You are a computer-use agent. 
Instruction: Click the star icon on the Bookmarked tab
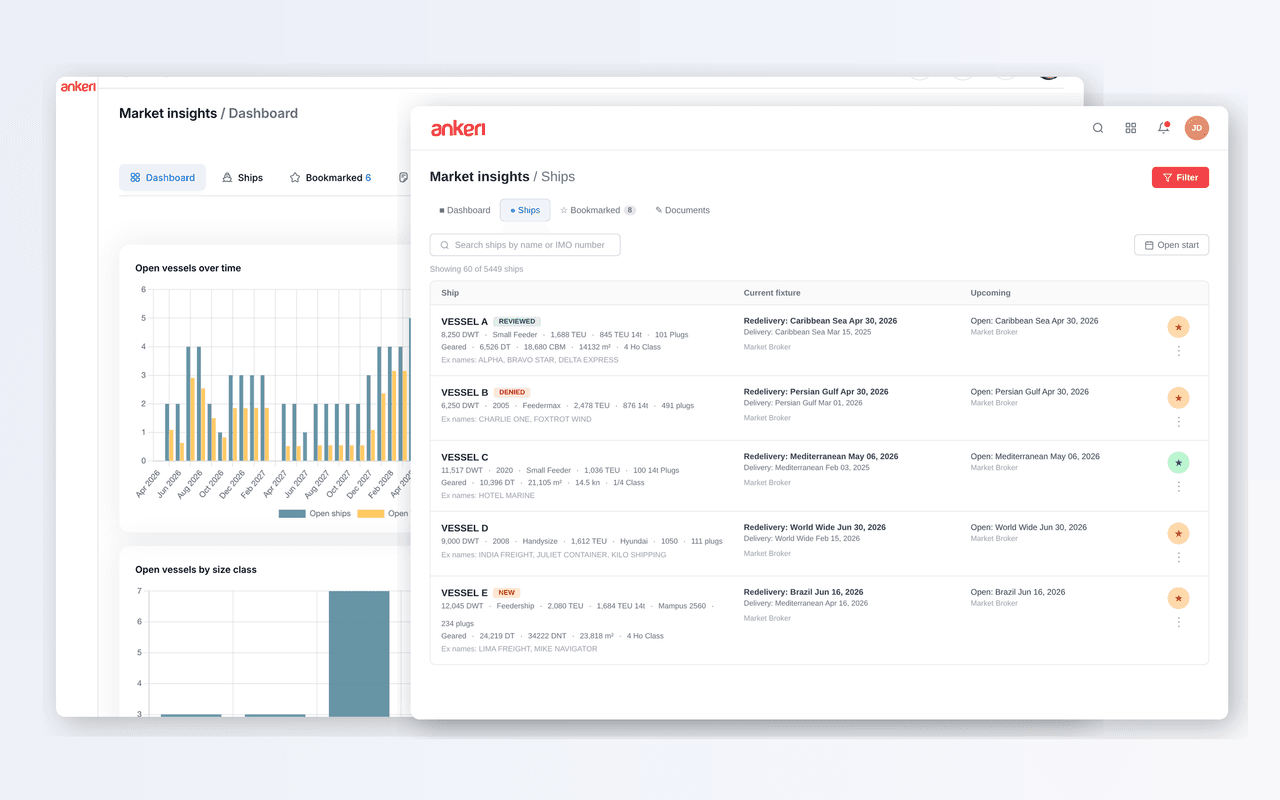click(566, 210)
